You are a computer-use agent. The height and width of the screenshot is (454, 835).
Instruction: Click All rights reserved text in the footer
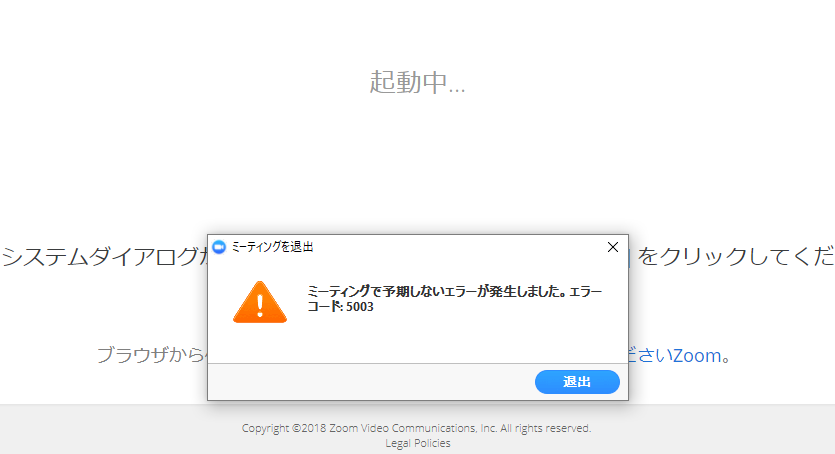546,428
